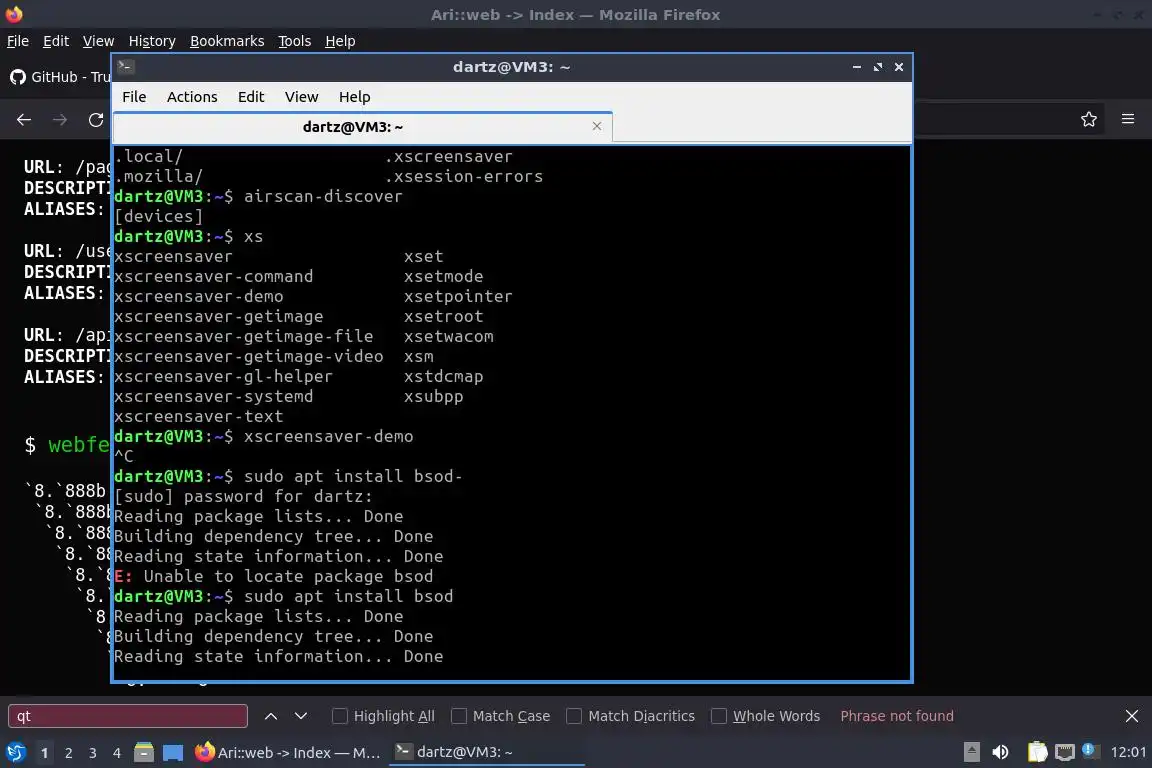The image size is (1152, 768).
Task: Close the terminal tab dartz@VM3
Action: point(597,126)
